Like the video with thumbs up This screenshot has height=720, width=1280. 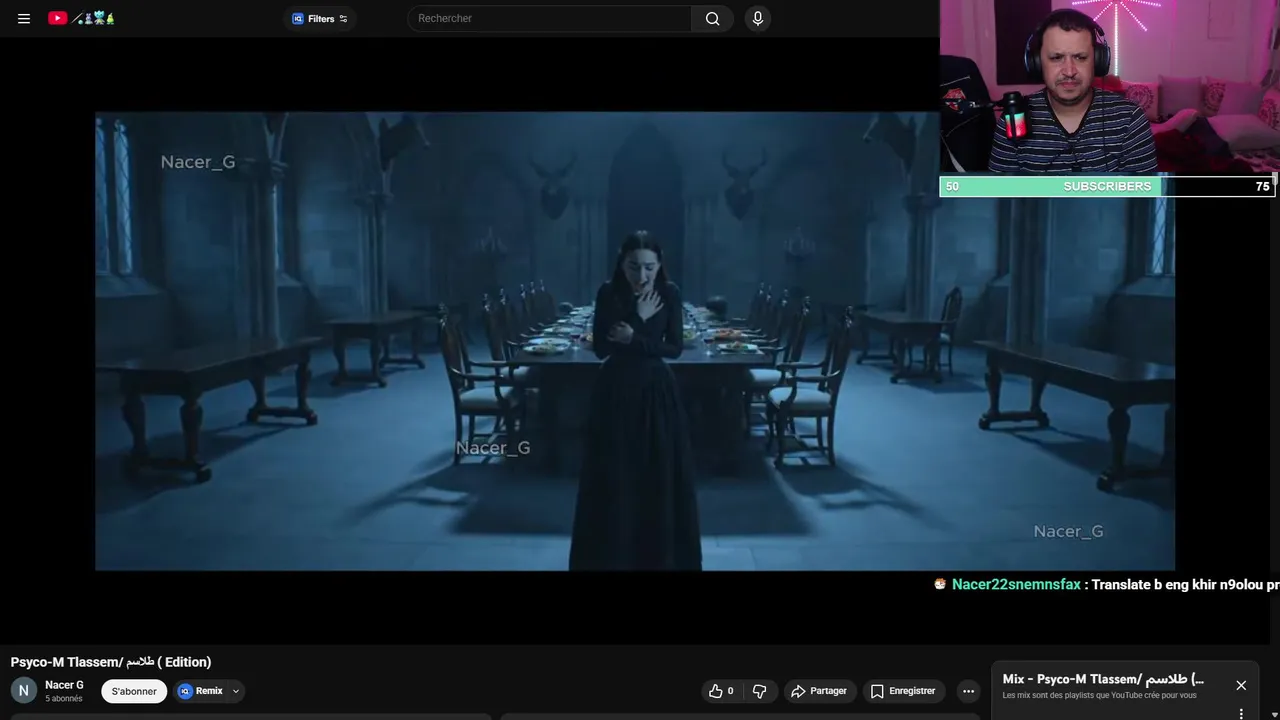(x=722, y=691)
